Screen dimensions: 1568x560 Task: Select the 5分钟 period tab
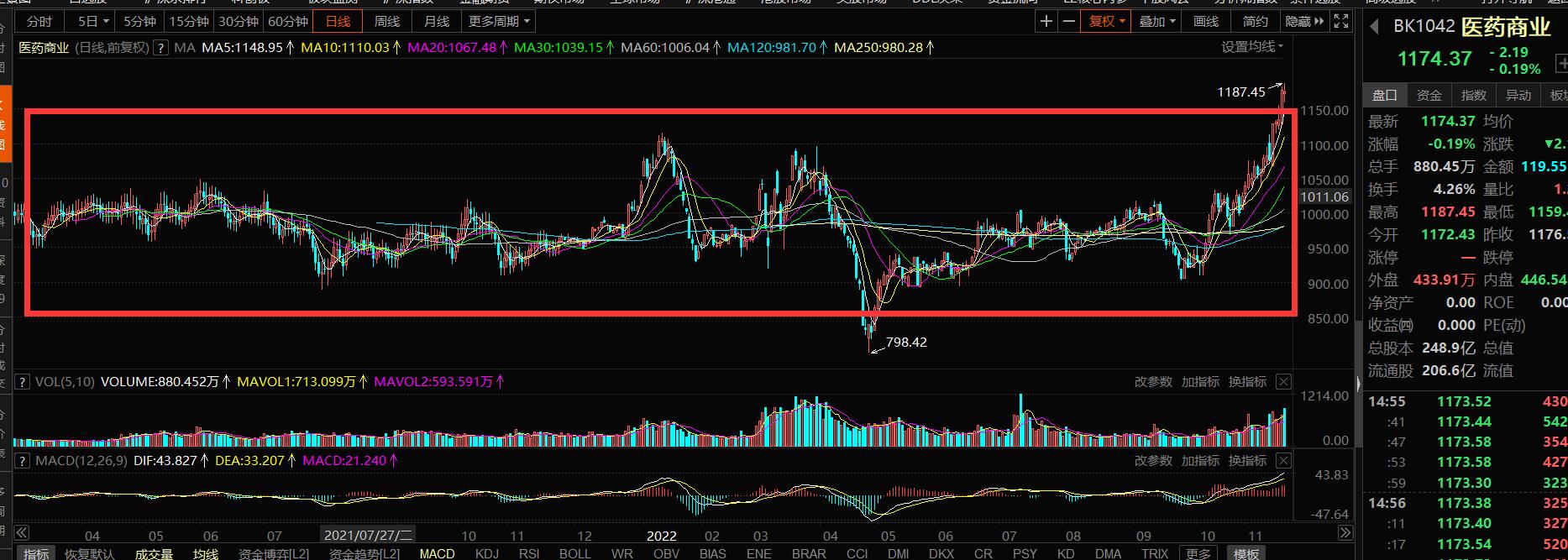click(x=139, y=22)
